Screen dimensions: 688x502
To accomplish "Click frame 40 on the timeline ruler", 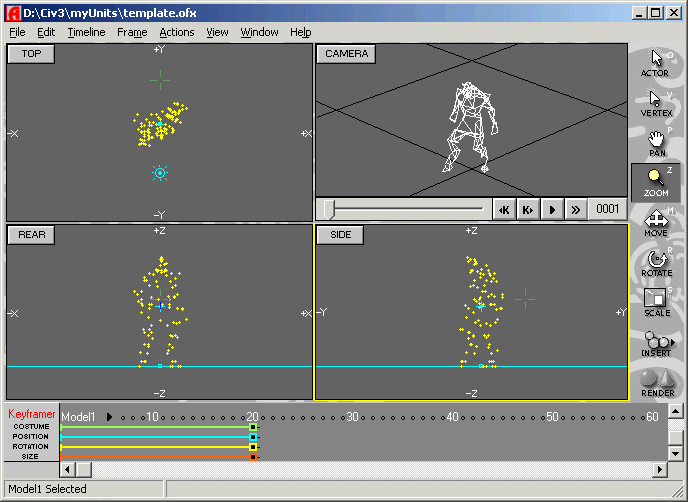I will tap(452, 416).
